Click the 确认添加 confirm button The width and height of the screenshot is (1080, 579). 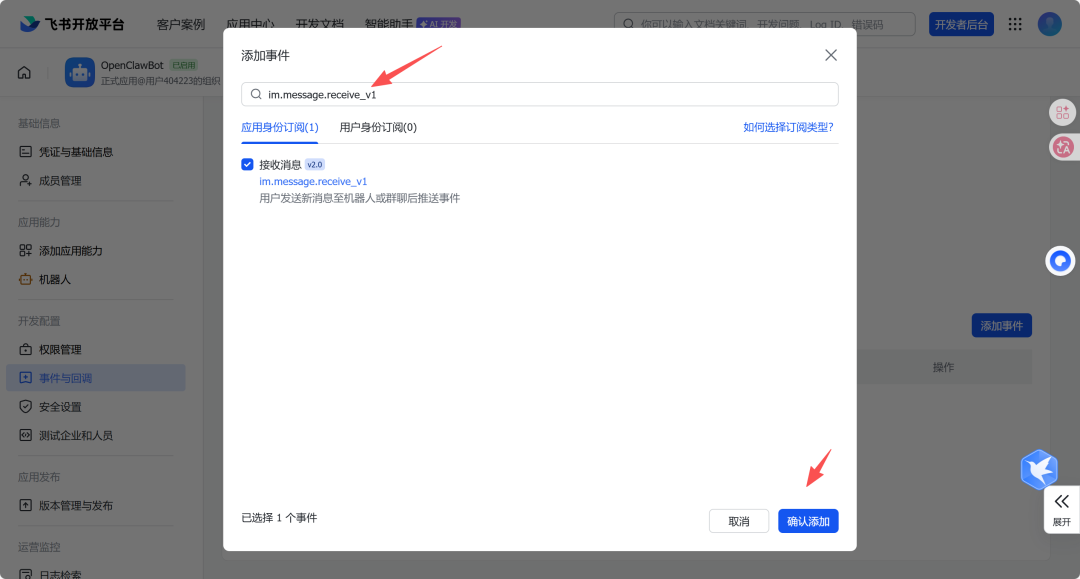click(x=808, y=520)
